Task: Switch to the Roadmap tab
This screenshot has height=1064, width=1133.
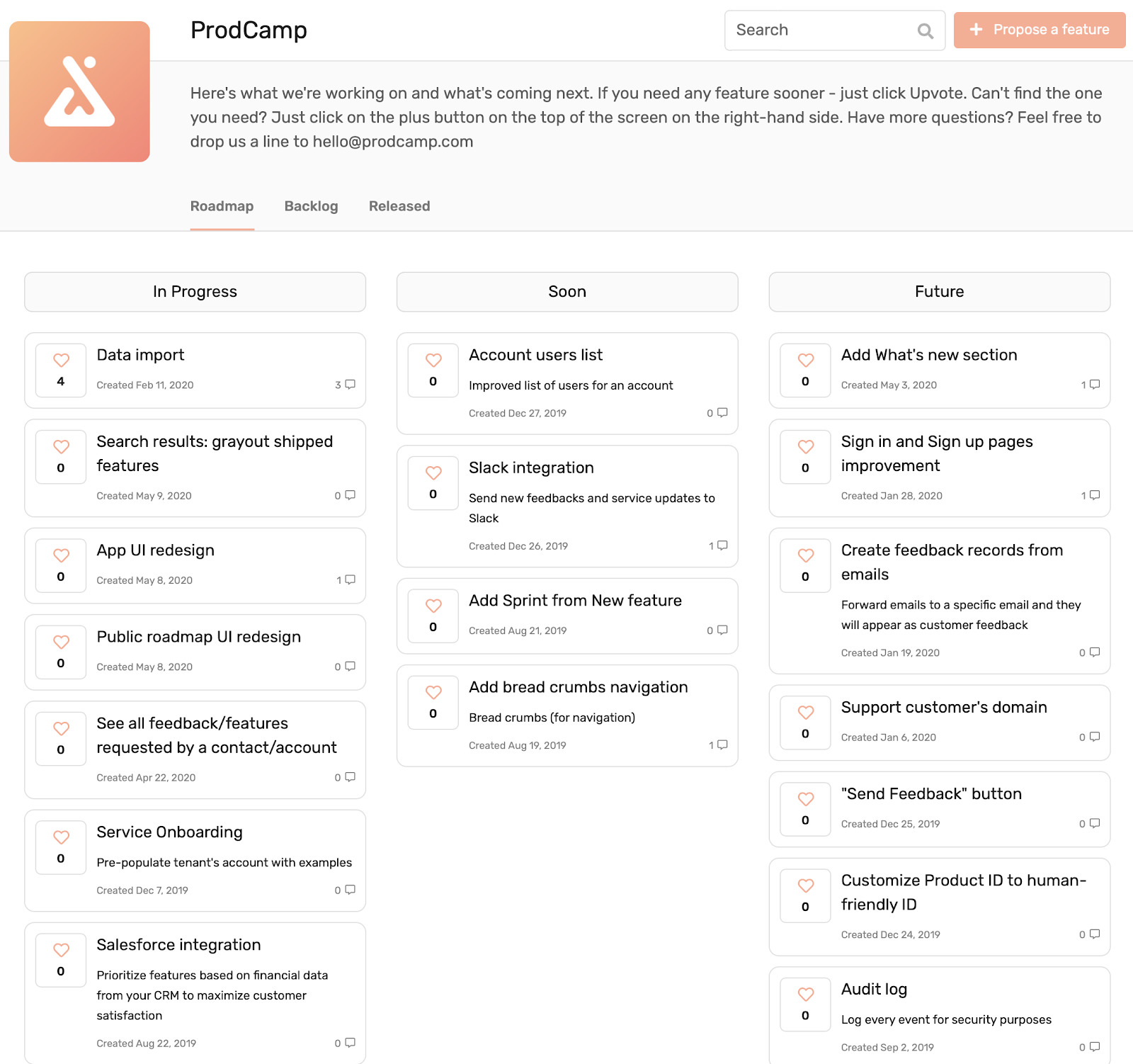Action: tap(222, 206)
